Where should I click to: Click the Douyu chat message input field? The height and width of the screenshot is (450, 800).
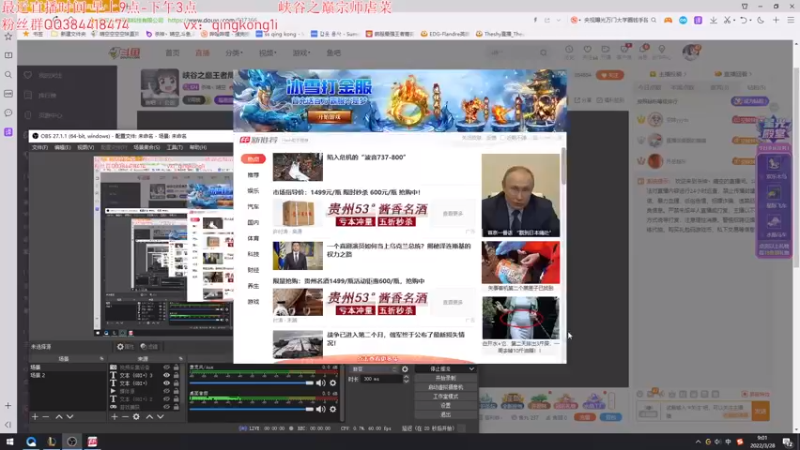(x=707, y=411)
